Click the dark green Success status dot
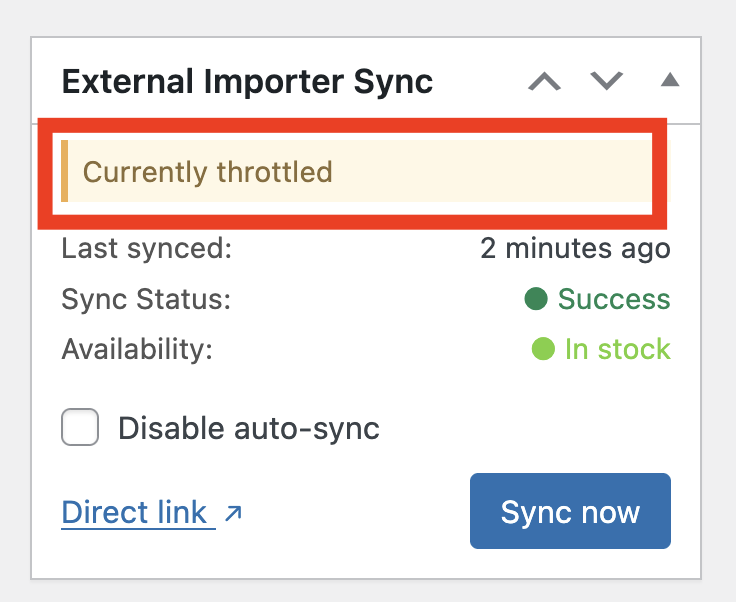 536,299
